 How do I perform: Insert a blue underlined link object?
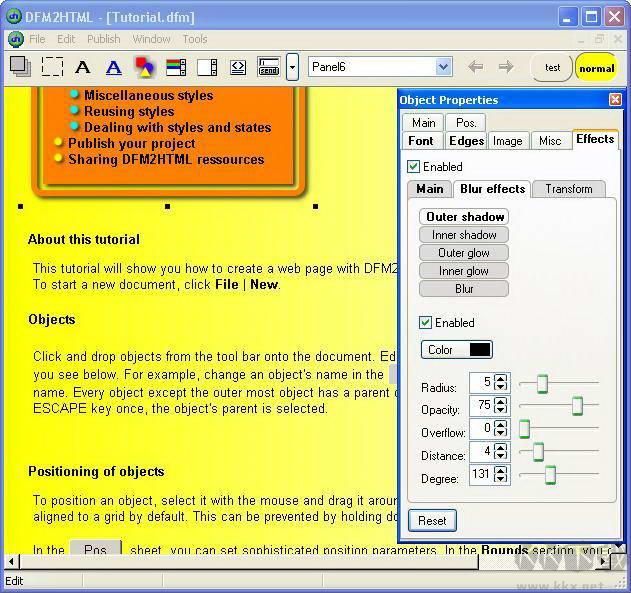click(114, 67)
